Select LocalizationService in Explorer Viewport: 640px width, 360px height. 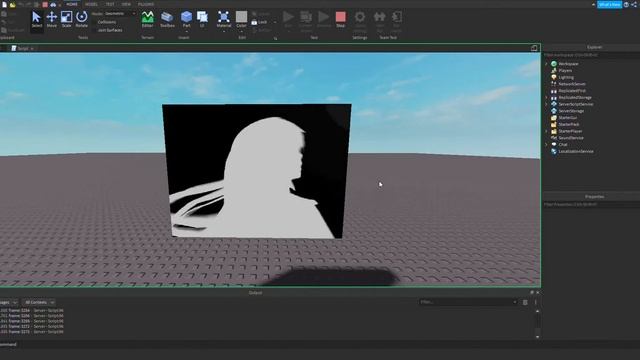[576, 151]
